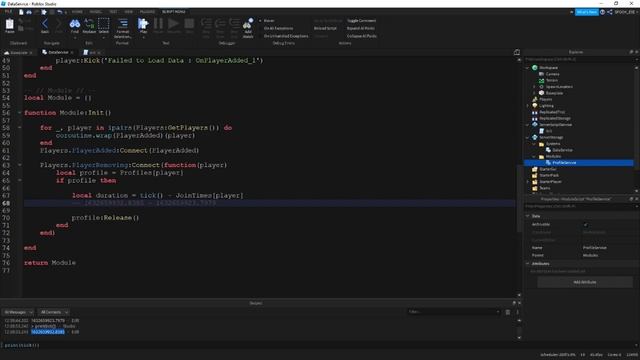
Task: Select On Unhandled Exceptions debug option
Action: pos(286,36)
